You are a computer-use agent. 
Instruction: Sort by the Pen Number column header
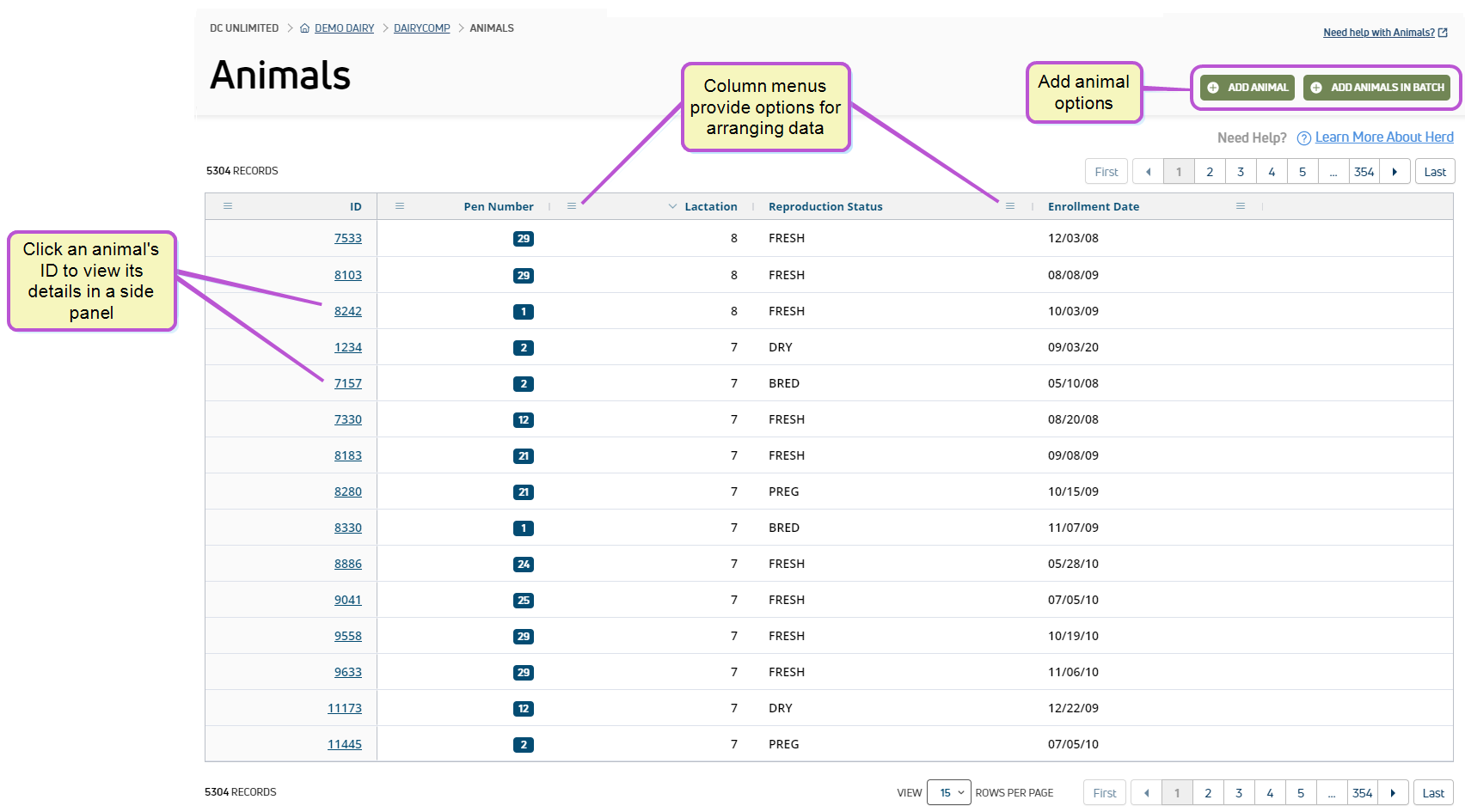pos(499,207)
